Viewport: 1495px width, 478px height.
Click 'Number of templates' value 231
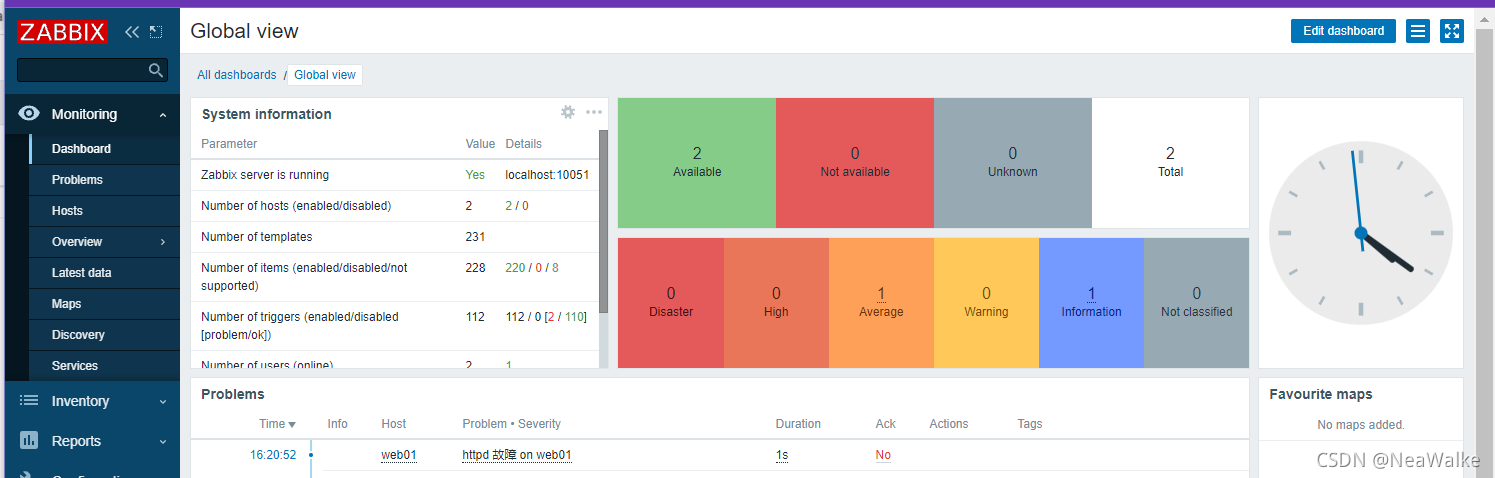475,237
